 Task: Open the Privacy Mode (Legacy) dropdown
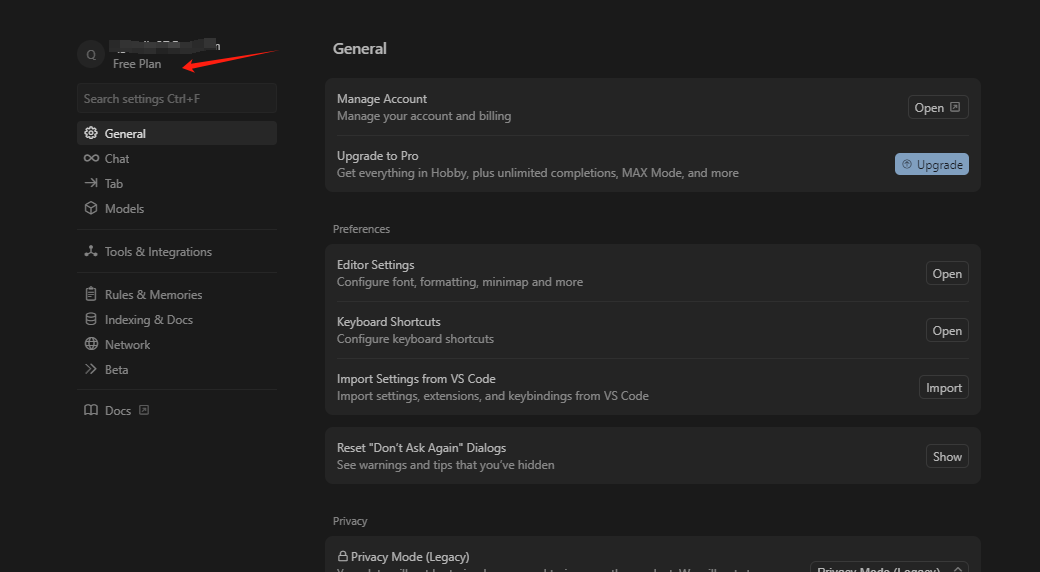[888, 567]
